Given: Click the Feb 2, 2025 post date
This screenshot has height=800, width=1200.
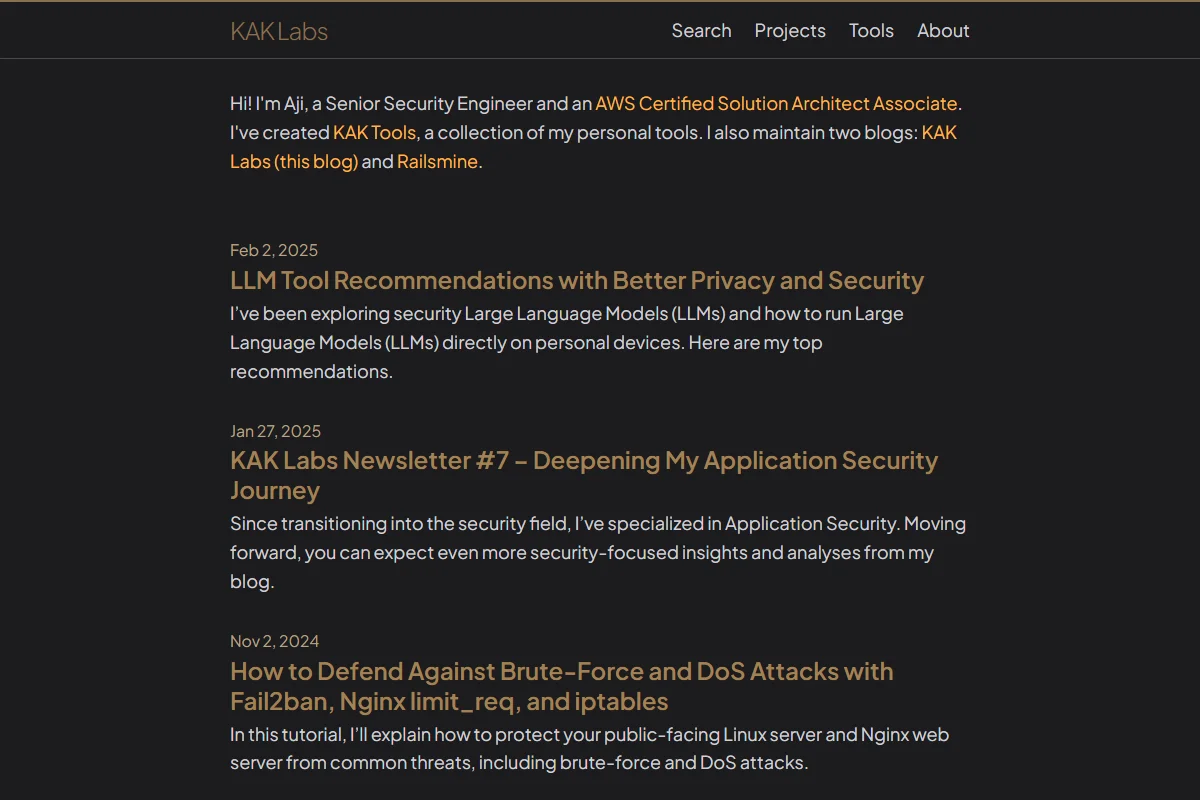Looking at the screenshot, I should point(274,250).
